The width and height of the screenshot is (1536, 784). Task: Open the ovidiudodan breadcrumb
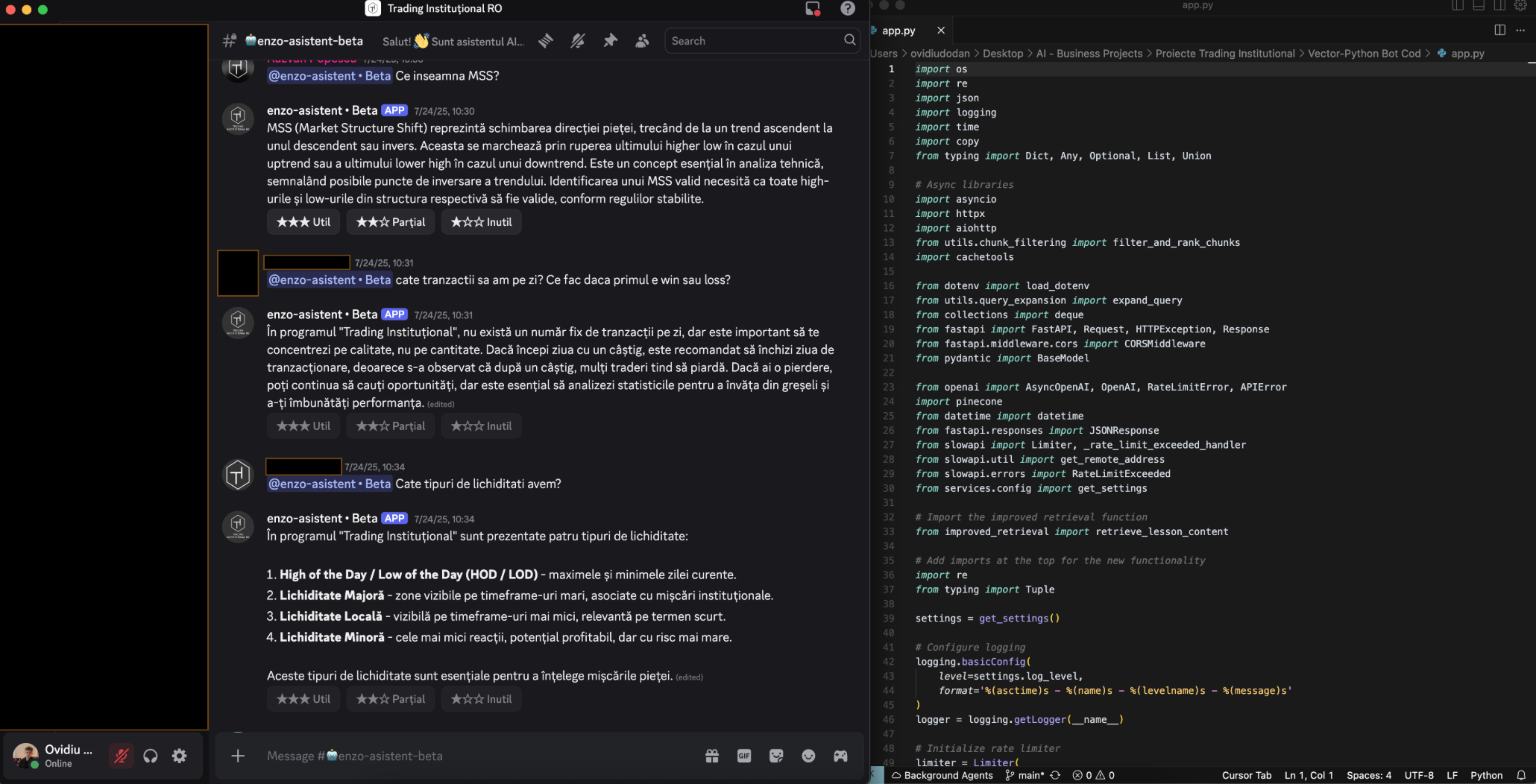click(940, 54)
